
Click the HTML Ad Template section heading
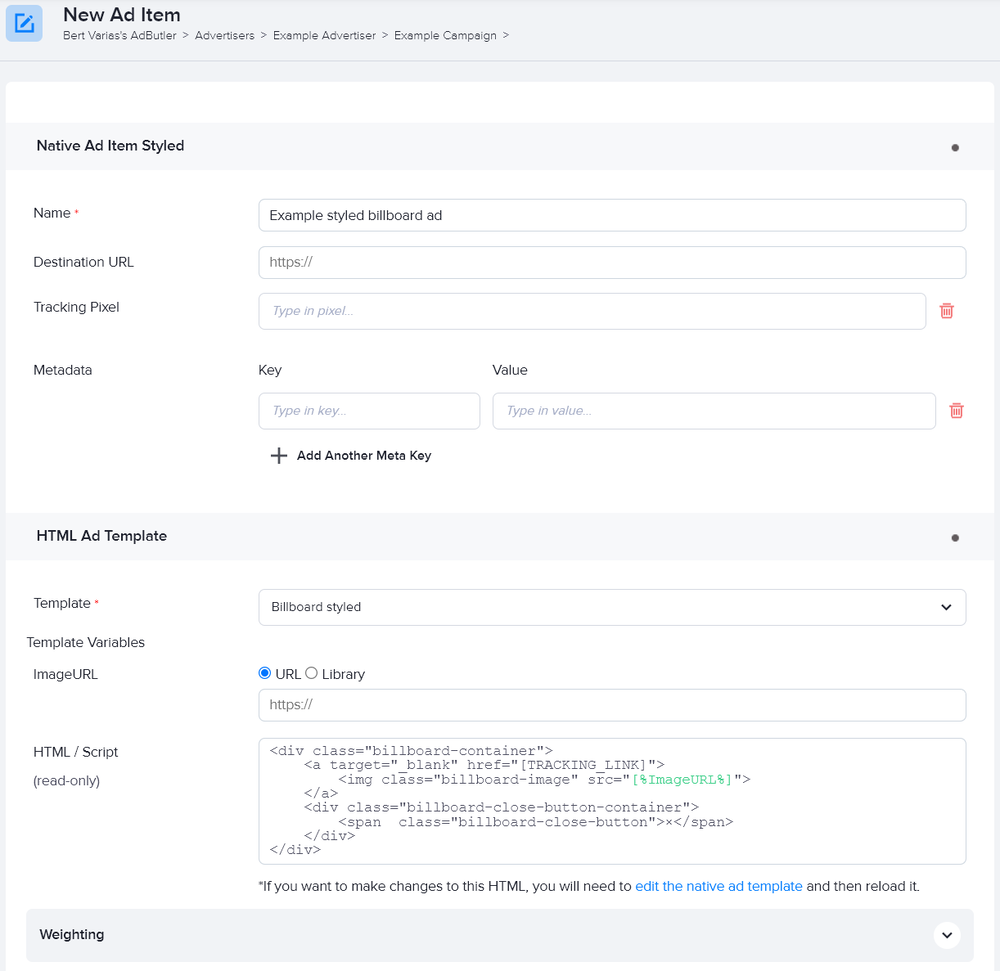pos(101,536)
